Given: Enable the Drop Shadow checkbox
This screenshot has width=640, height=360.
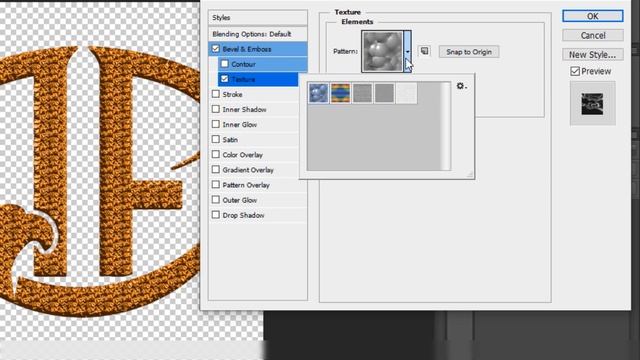Looking at the screenshot, I should point(216,215).
